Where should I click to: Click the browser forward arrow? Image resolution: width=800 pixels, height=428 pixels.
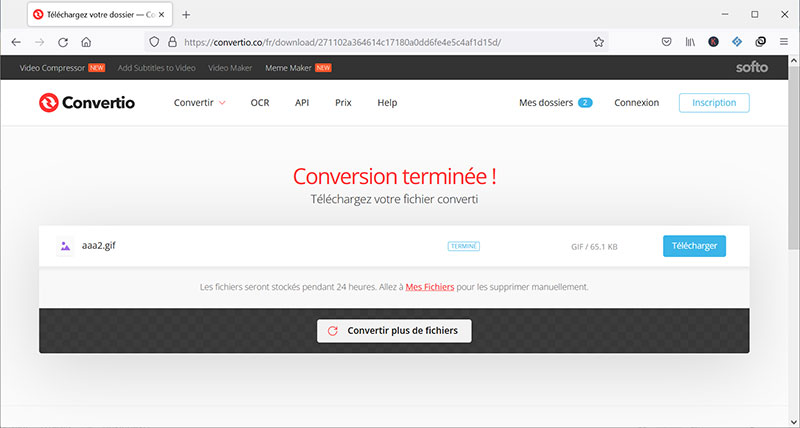39,42
